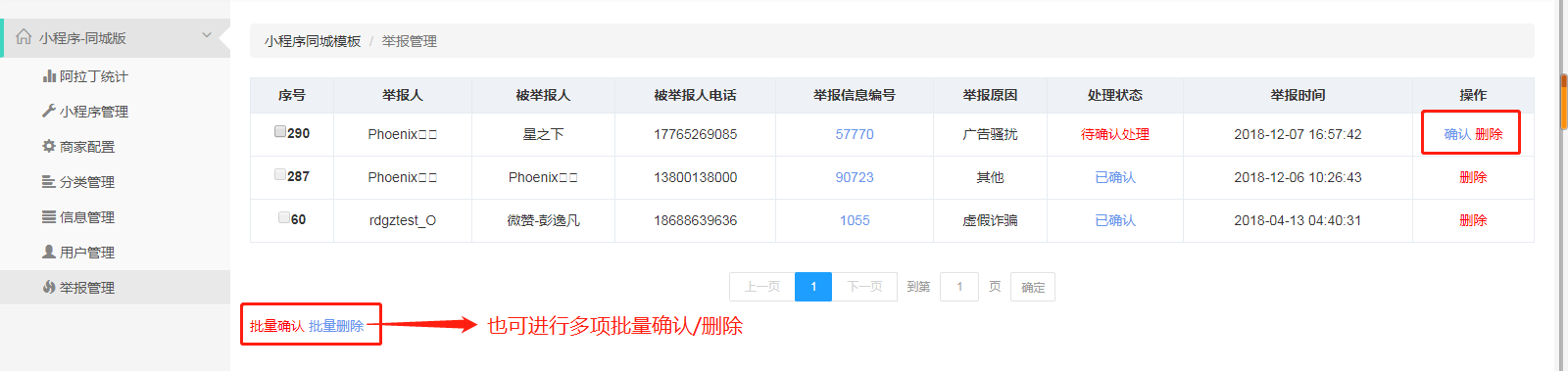Click the lines icon for 信息管理
The width and height of the screenshot is (1568, 371).
pyautogui.click(x=49, y=216)
